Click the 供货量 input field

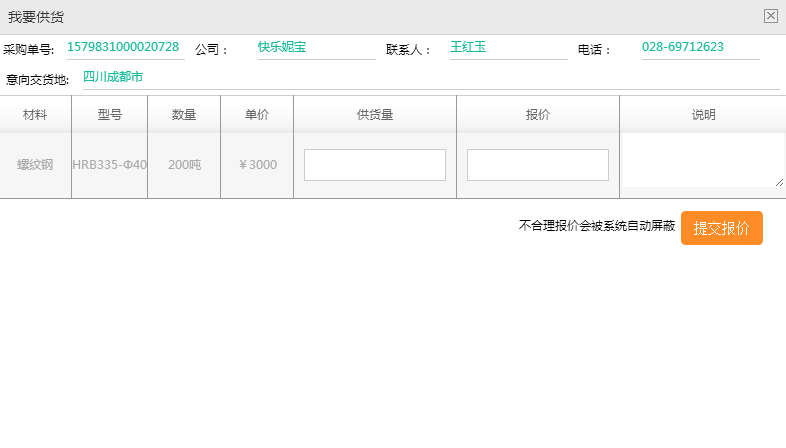click(x=374, y=165)
